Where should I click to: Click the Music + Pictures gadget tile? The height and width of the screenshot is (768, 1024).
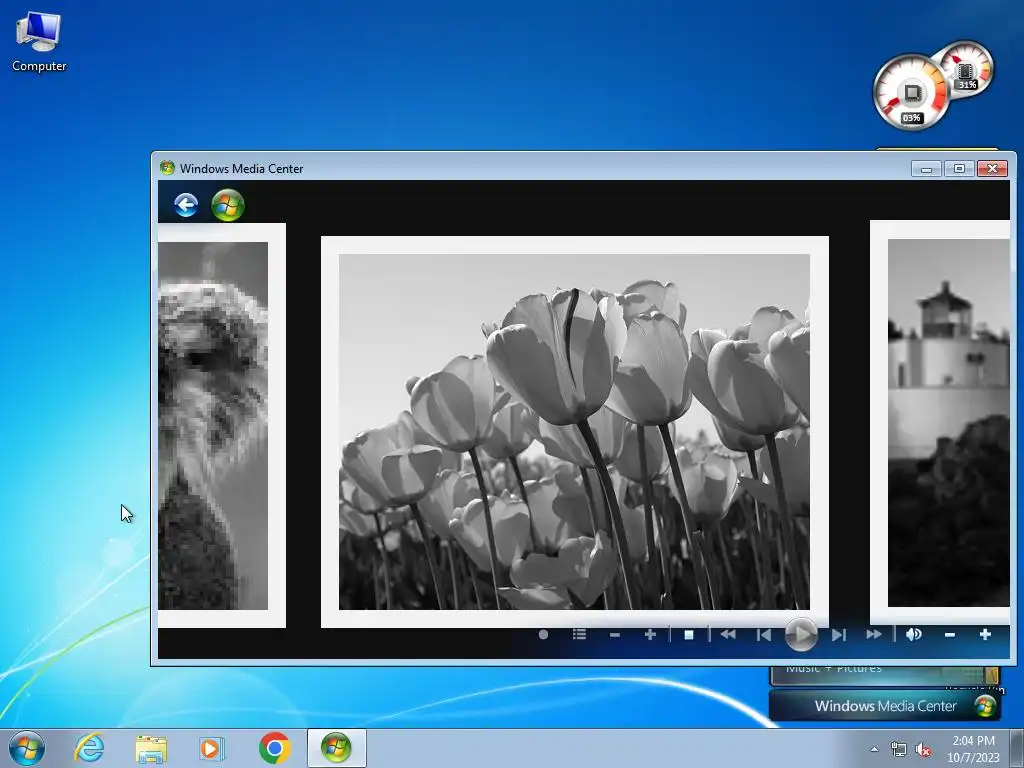click(x=885, y=675)
